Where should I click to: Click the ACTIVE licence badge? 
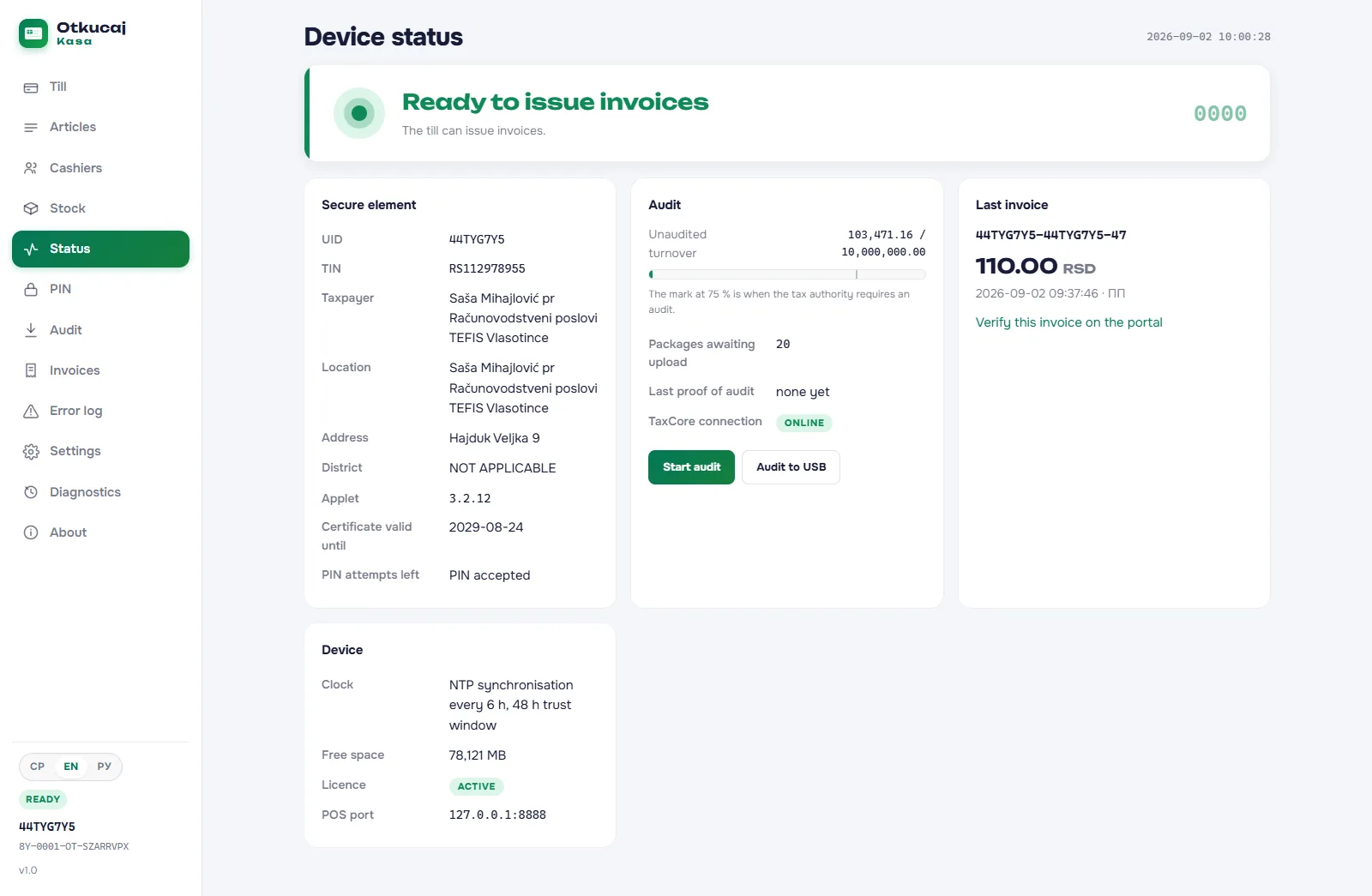pos(476,786)
